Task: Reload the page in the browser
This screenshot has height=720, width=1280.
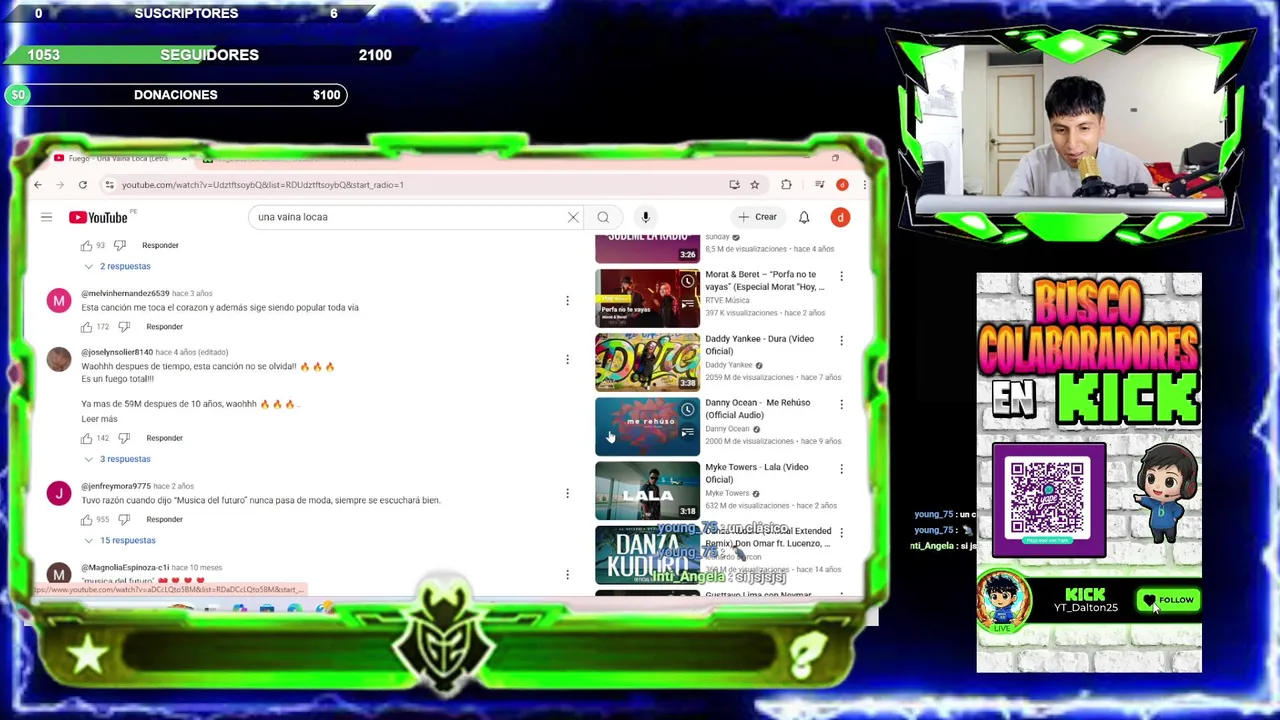Action: 83,185
